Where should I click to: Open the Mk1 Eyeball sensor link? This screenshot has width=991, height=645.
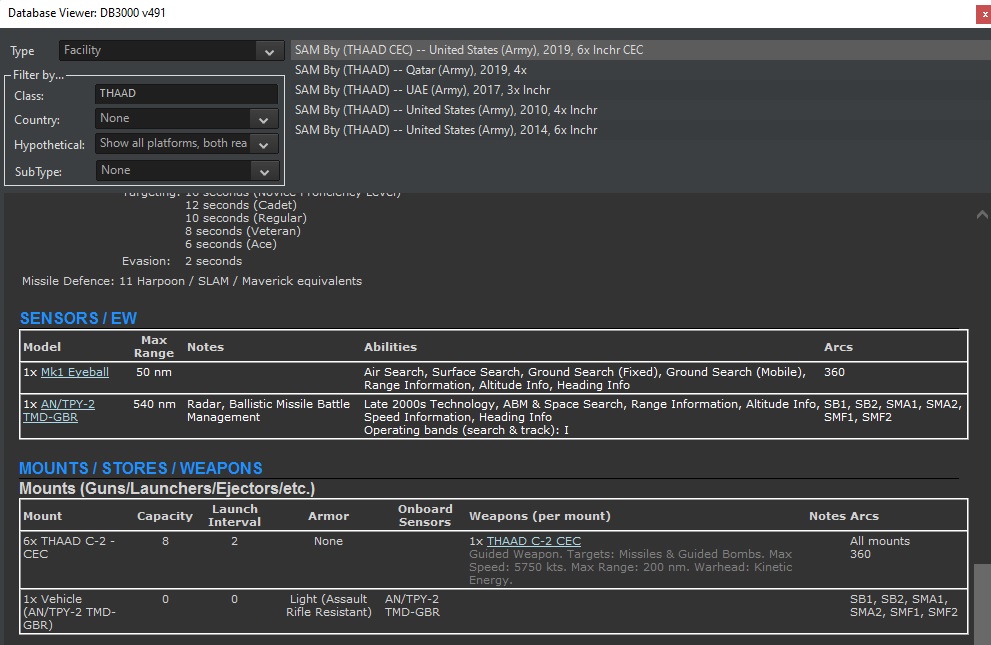point(74,372)
